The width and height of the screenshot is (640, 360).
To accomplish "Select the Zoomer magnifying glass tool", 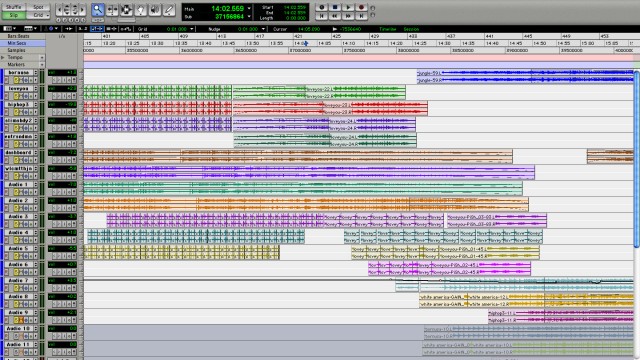I will pos(98,9).
